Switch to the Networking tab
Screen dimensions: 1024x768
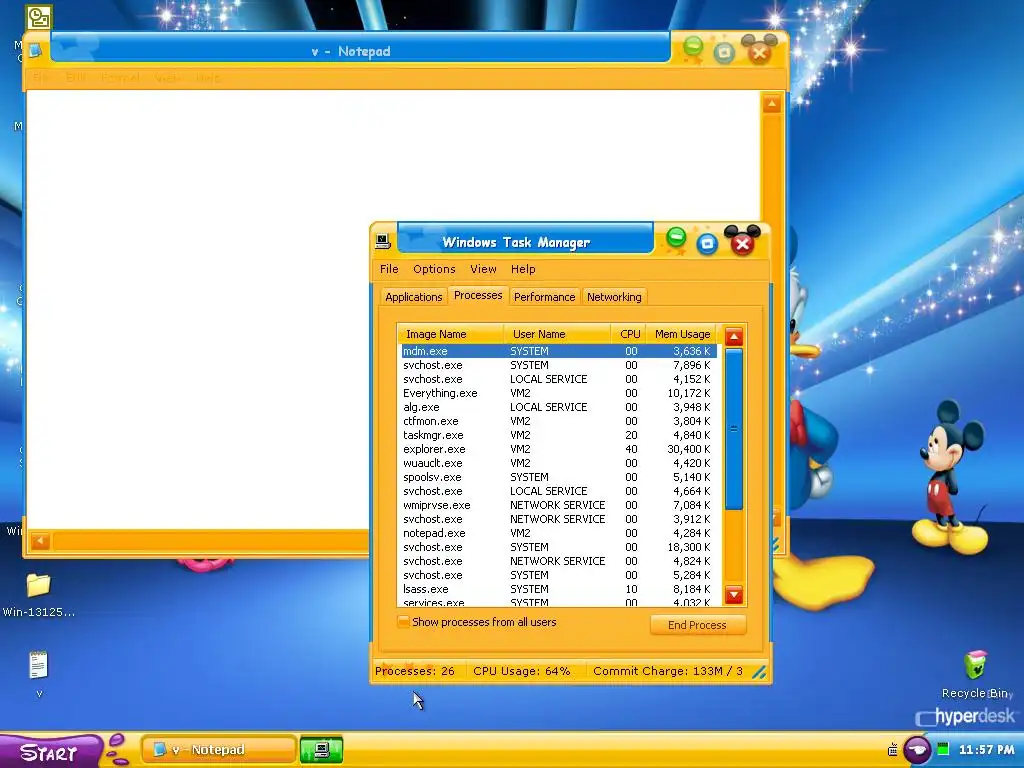click(614, 296)
